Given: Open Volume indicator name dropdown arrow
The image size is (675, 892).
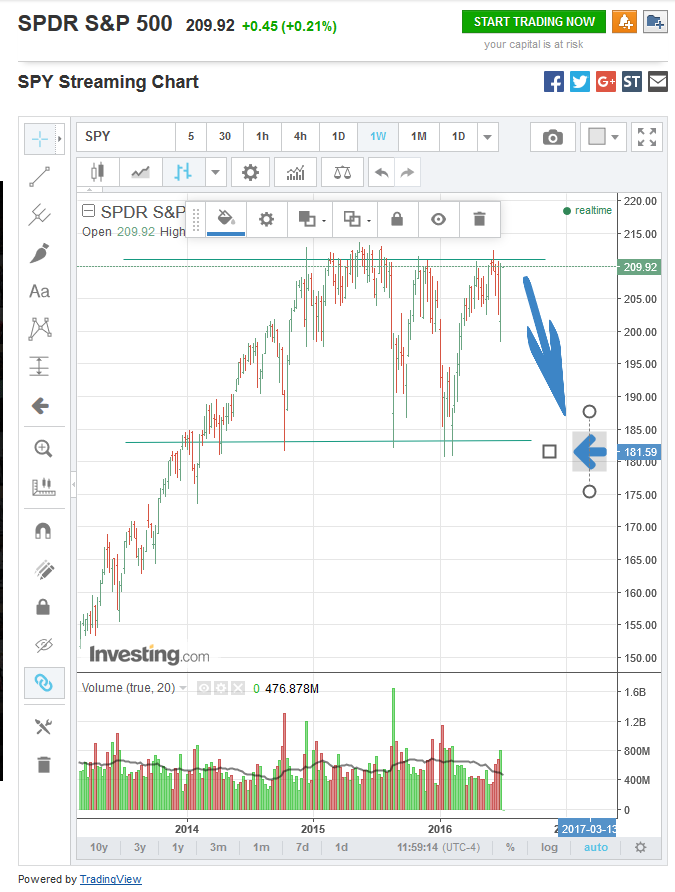Looking at the screenshot, I should [183, 688].
